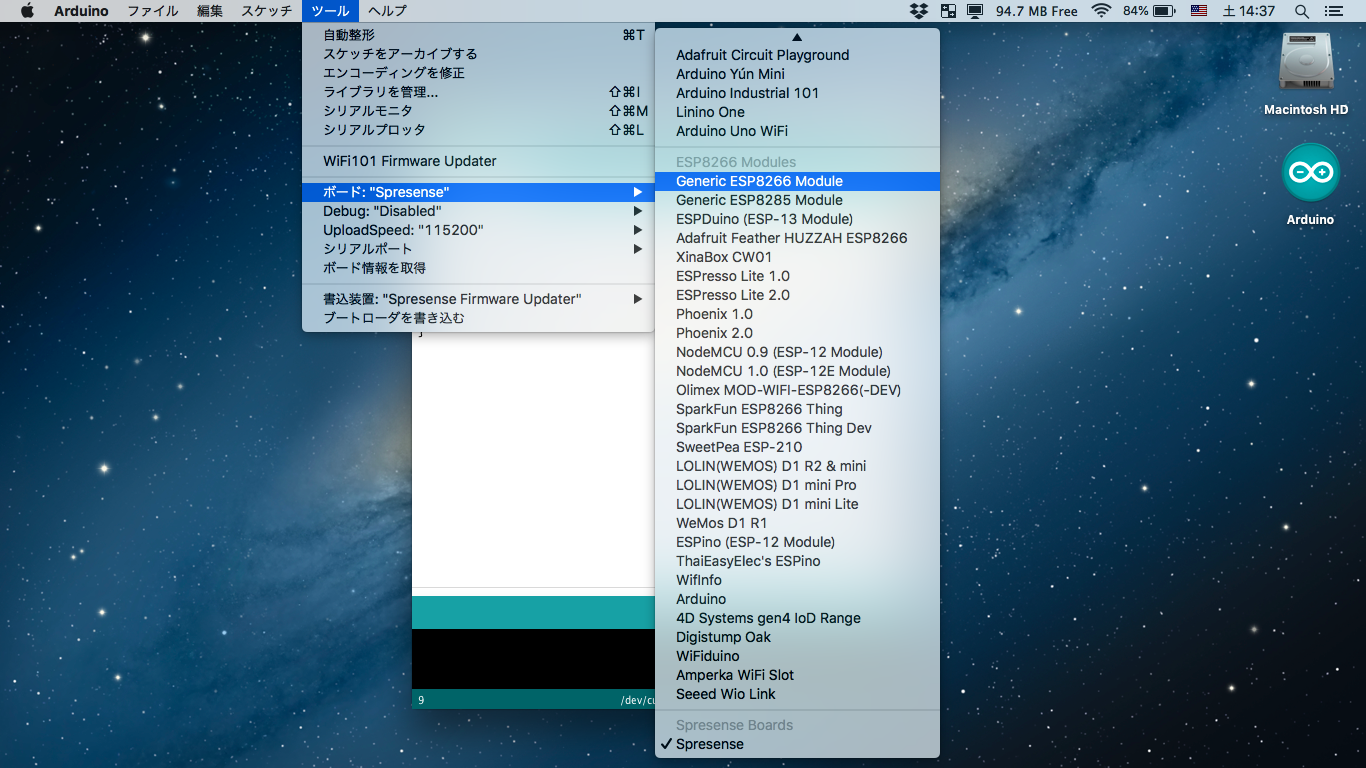
Task: Select ESPresso Lite 2.0 board
Action: tap(797, 295)
